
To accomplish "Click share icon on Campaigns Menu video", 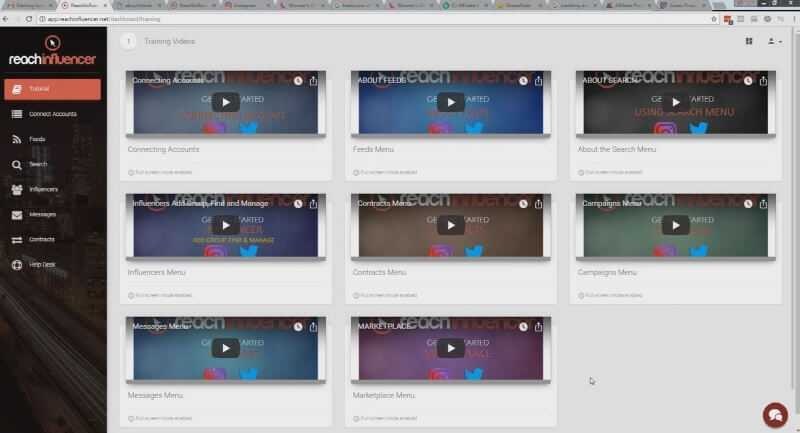I will 763,203.
